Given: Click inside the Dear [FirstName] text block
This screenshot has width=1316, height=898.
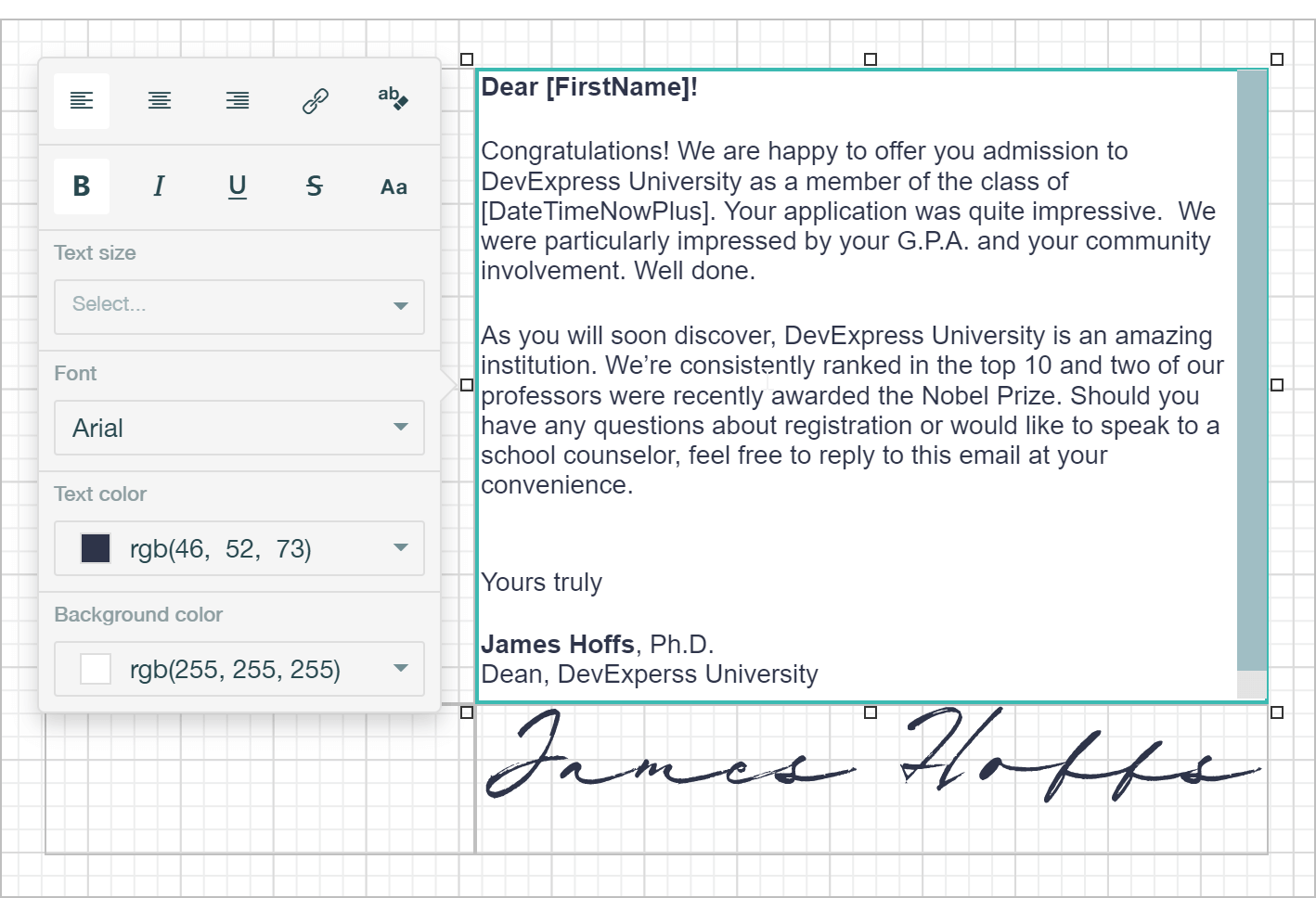Looking at the screenshot, I should click(835, 278).
